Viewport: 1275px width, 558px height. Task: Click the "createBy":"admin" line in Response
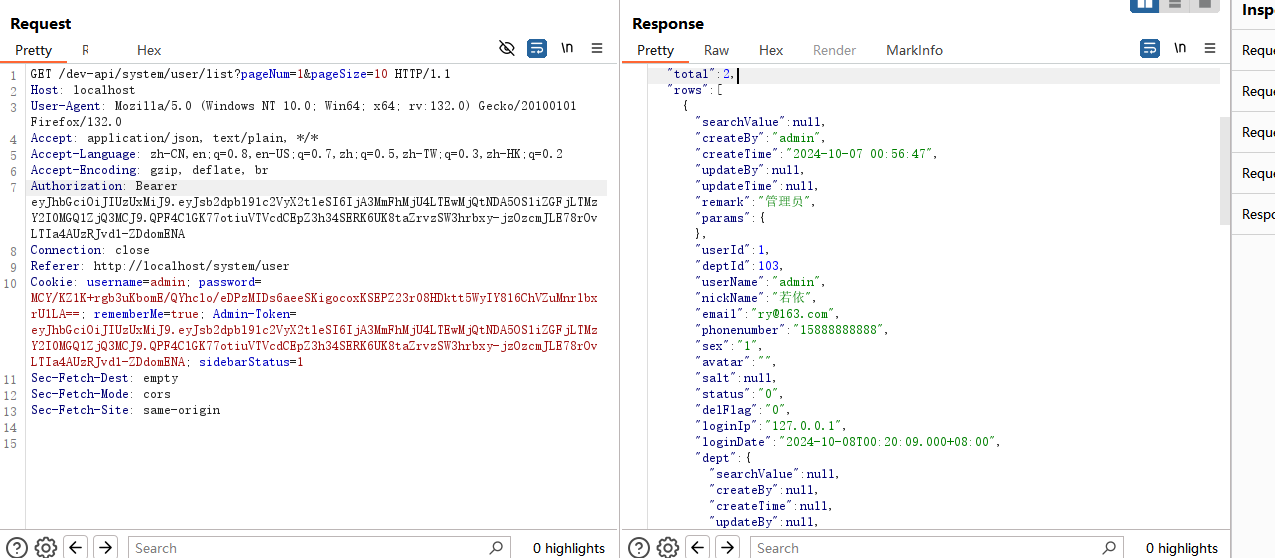pyautogui.click(x=760, y=138)
